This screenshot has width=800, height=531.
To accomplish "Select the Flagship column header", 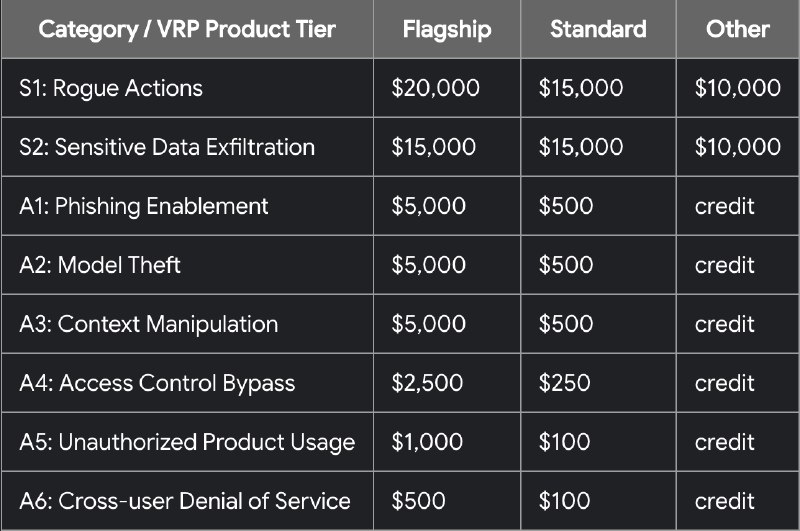I will click(447, 29).
